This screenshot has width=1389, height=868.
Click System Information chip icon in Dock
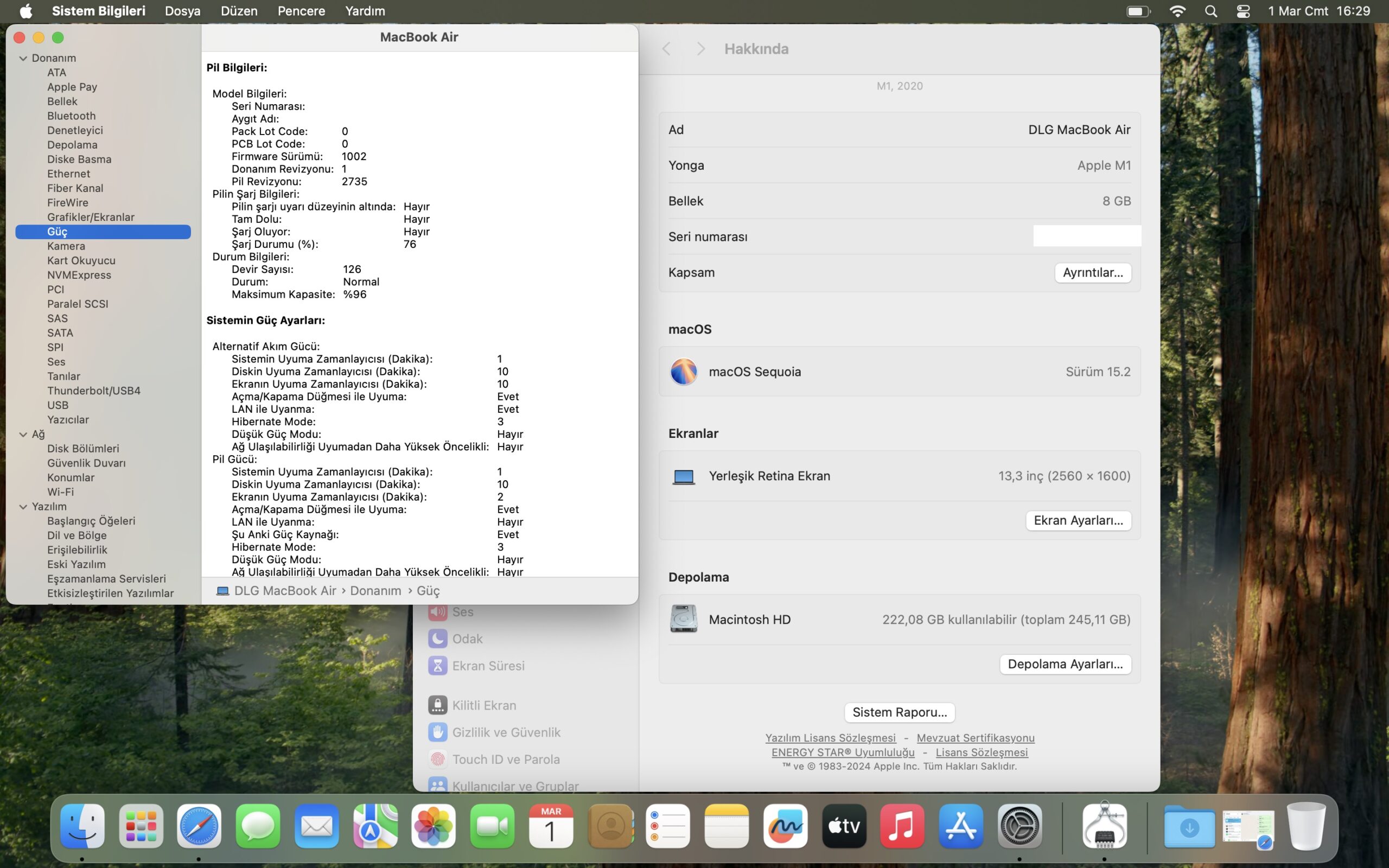click(x=1104, y=825)
